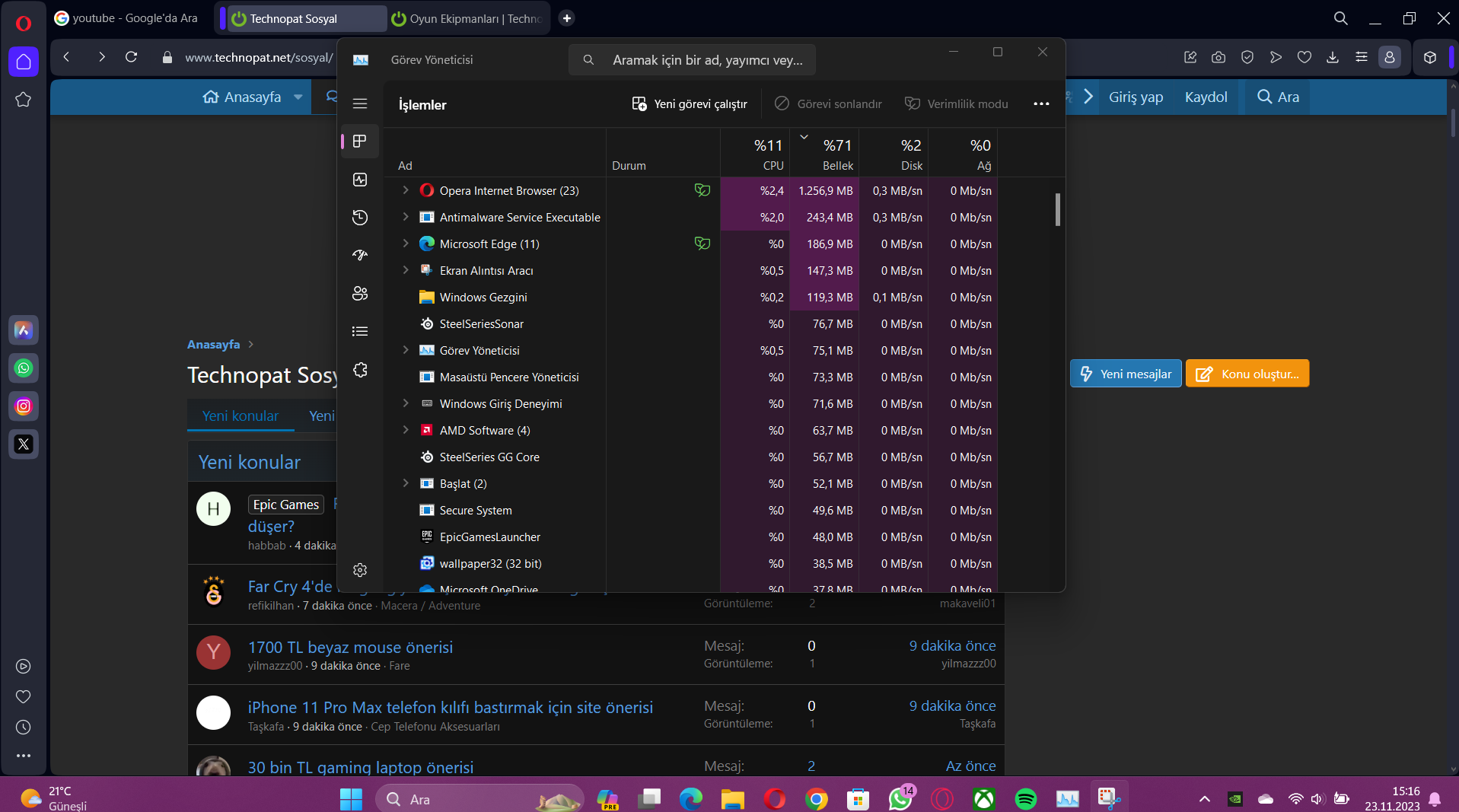The image size is (1459, 812).
Task: Select the SteelSeriesSonar process row
Action: [690, 323]
